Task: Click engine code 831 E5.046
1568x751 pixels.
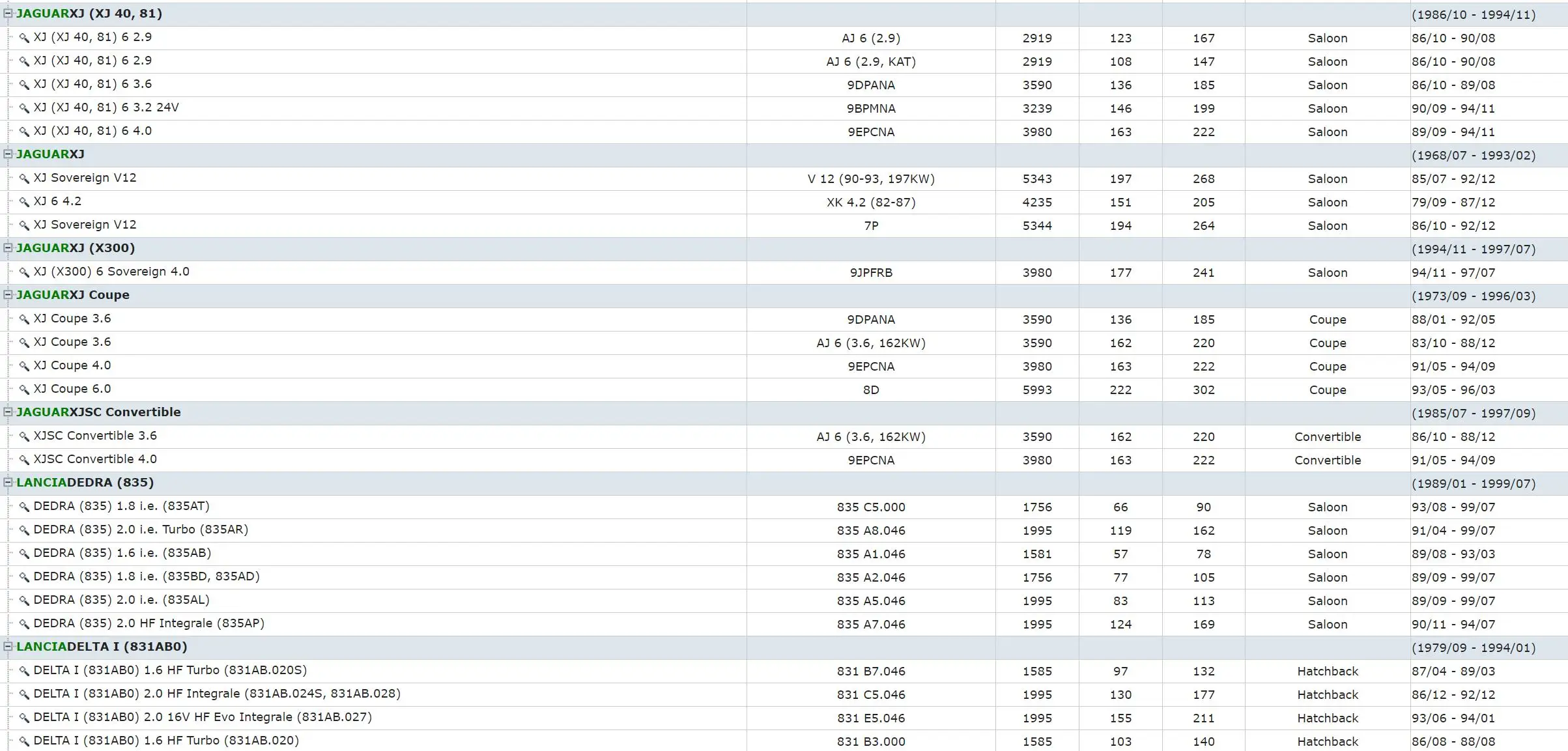Action: pos(871,718)
